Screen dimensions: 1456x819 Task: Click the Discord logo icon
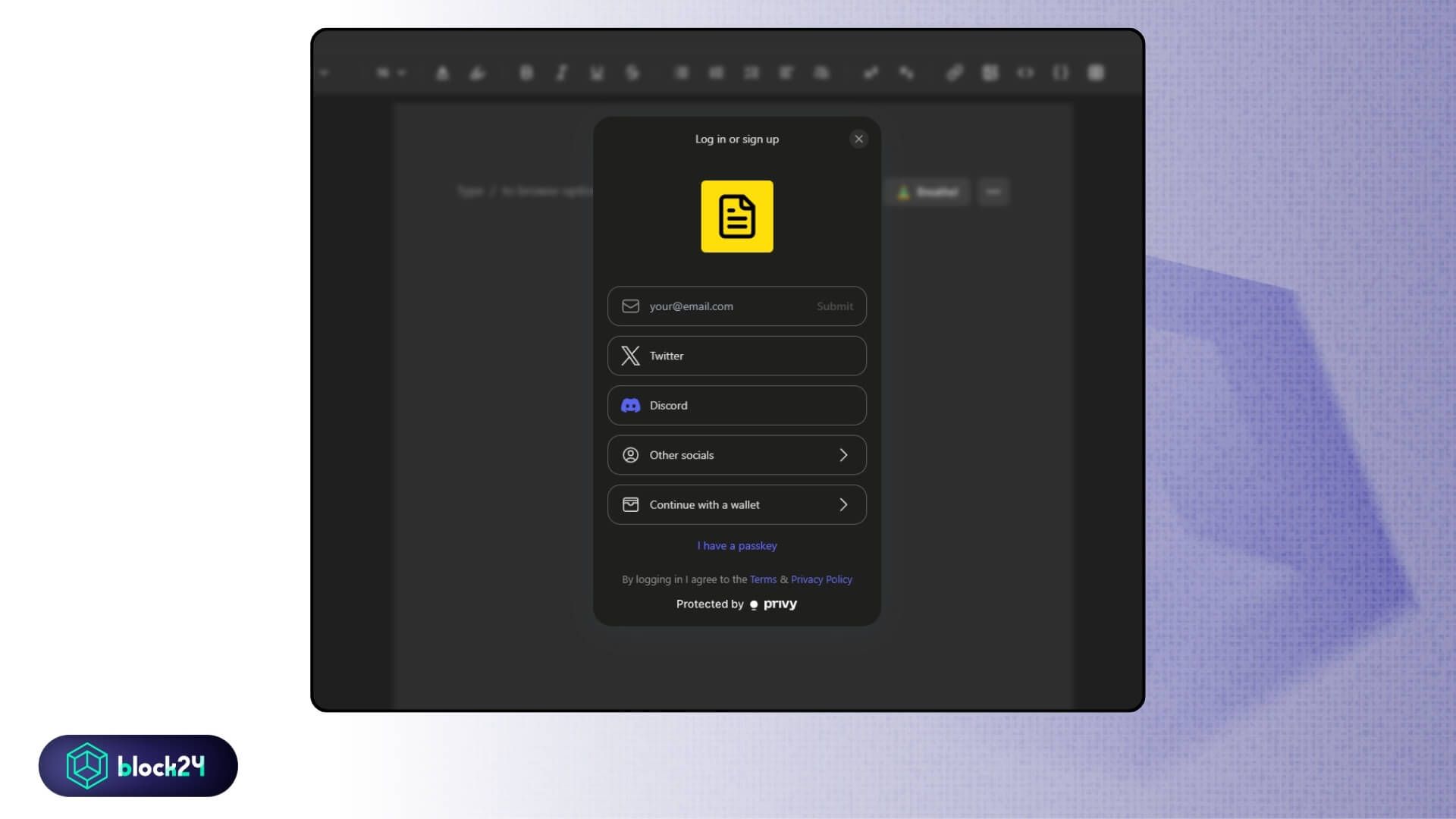coord(630,406)
